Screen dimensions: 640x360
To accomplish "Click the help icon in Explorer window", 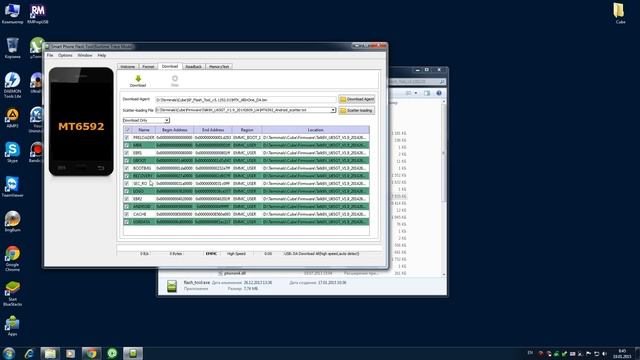I will coord(439,93).
